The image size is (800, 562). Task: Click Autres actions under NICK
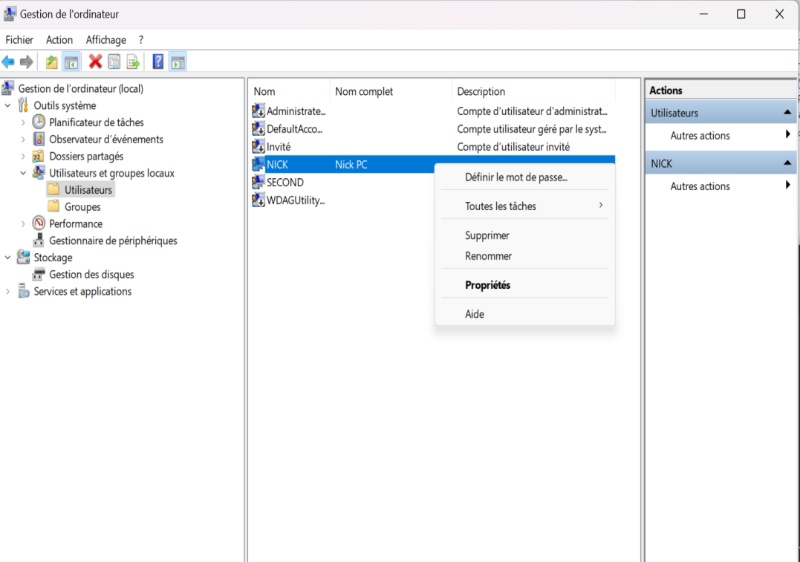[700, 186]
